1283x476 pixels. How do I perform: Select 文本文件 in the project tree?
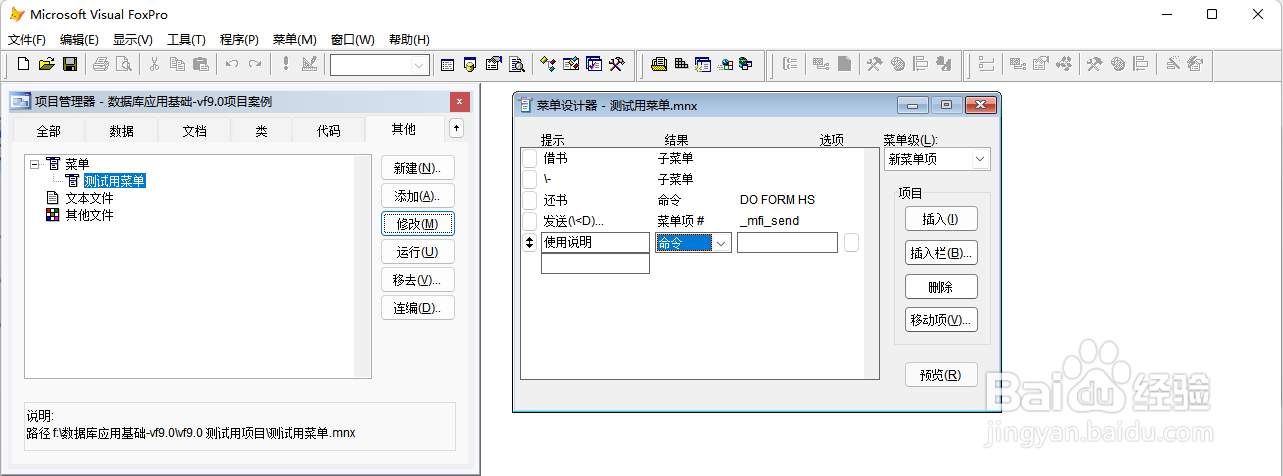(89, 198)
